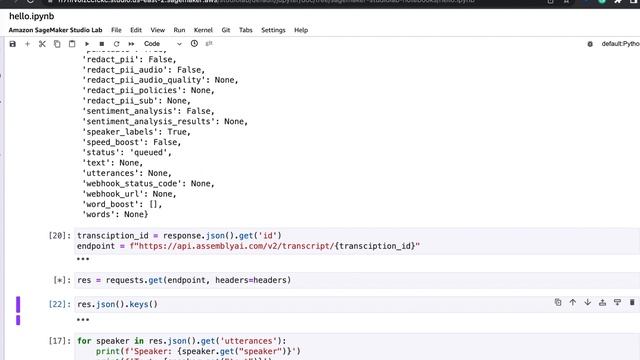Click into the requests.get(endpoint) cell

pos(357,280)
